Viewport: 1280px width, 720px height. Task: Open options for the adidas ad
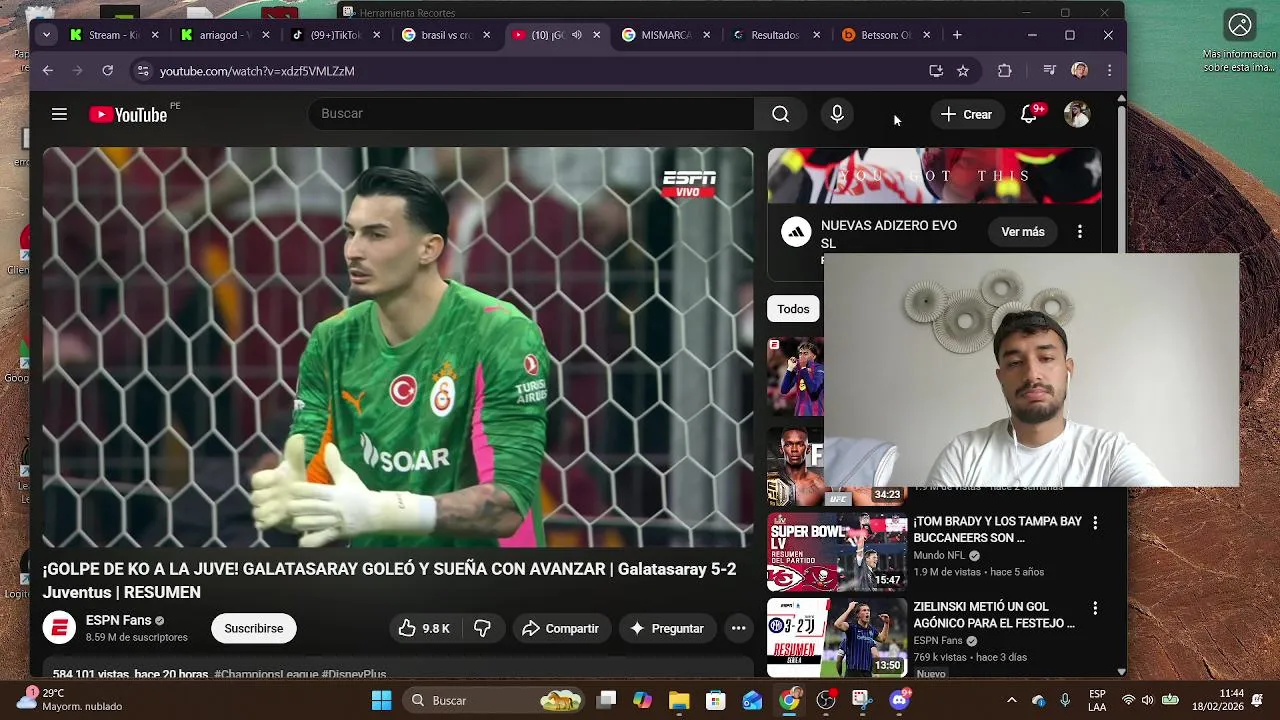pyautogui.click(x=1079, y=232)
